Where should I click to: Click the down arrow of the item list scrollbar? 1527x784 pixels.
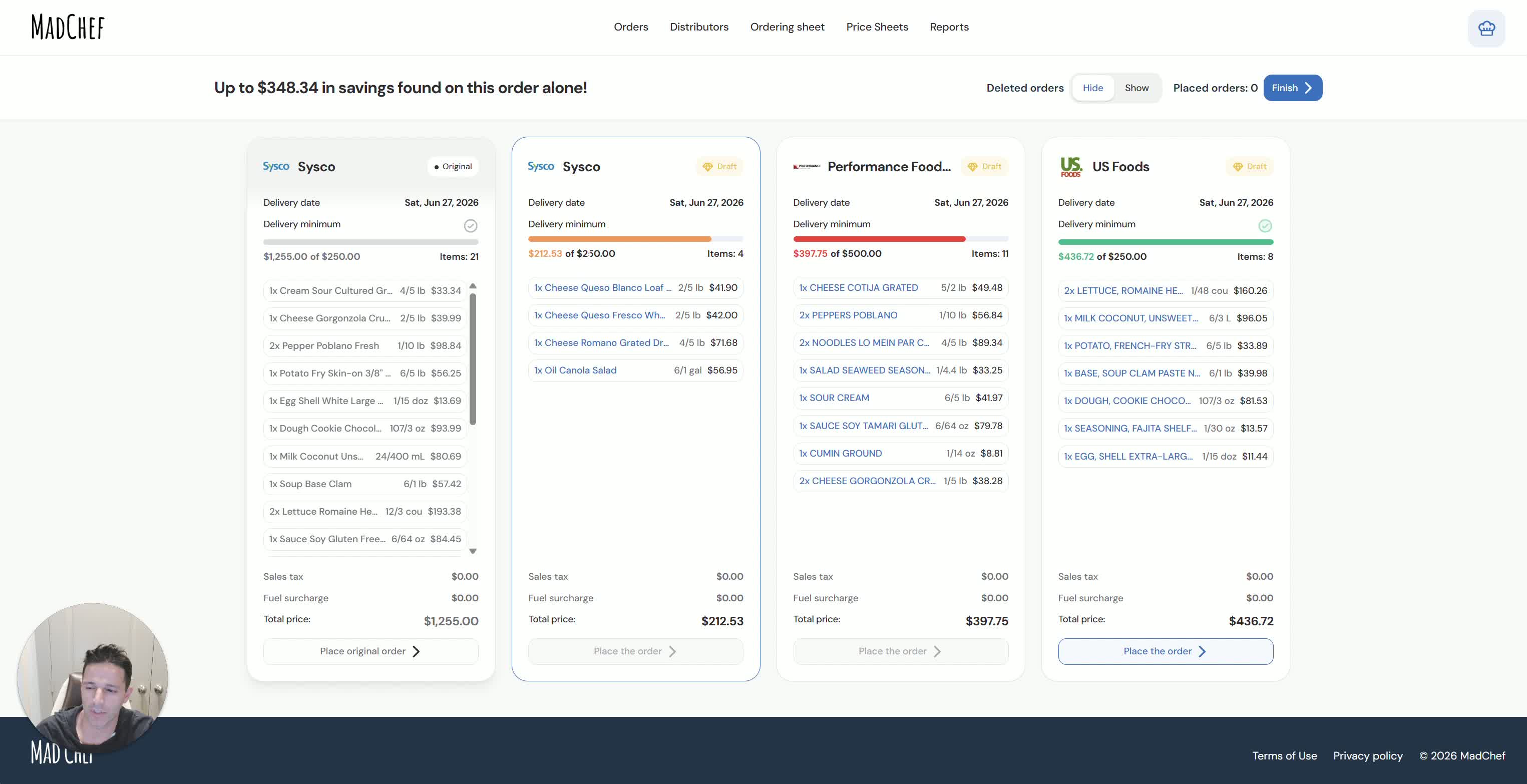(x=473, y=551)
